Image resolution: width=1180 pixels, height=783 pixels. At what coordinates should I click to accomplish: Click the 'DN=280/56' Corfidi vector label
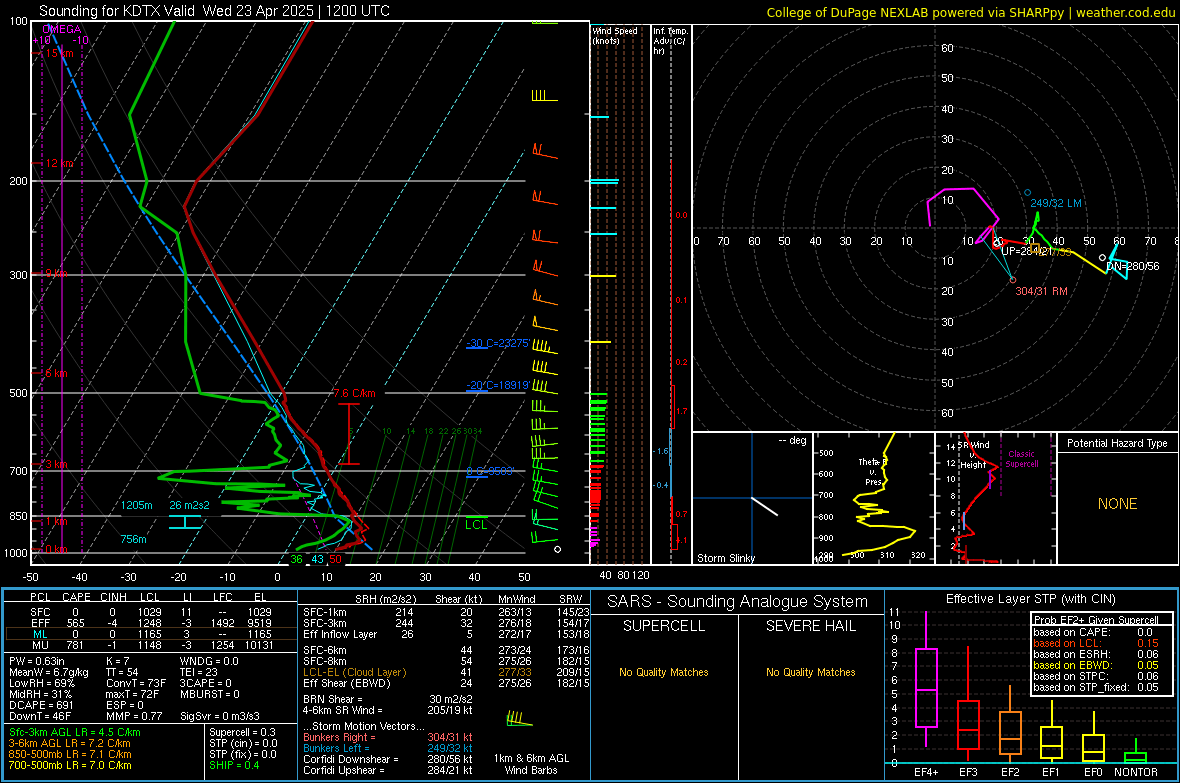pyautogui.click(x=1133, y=266)
